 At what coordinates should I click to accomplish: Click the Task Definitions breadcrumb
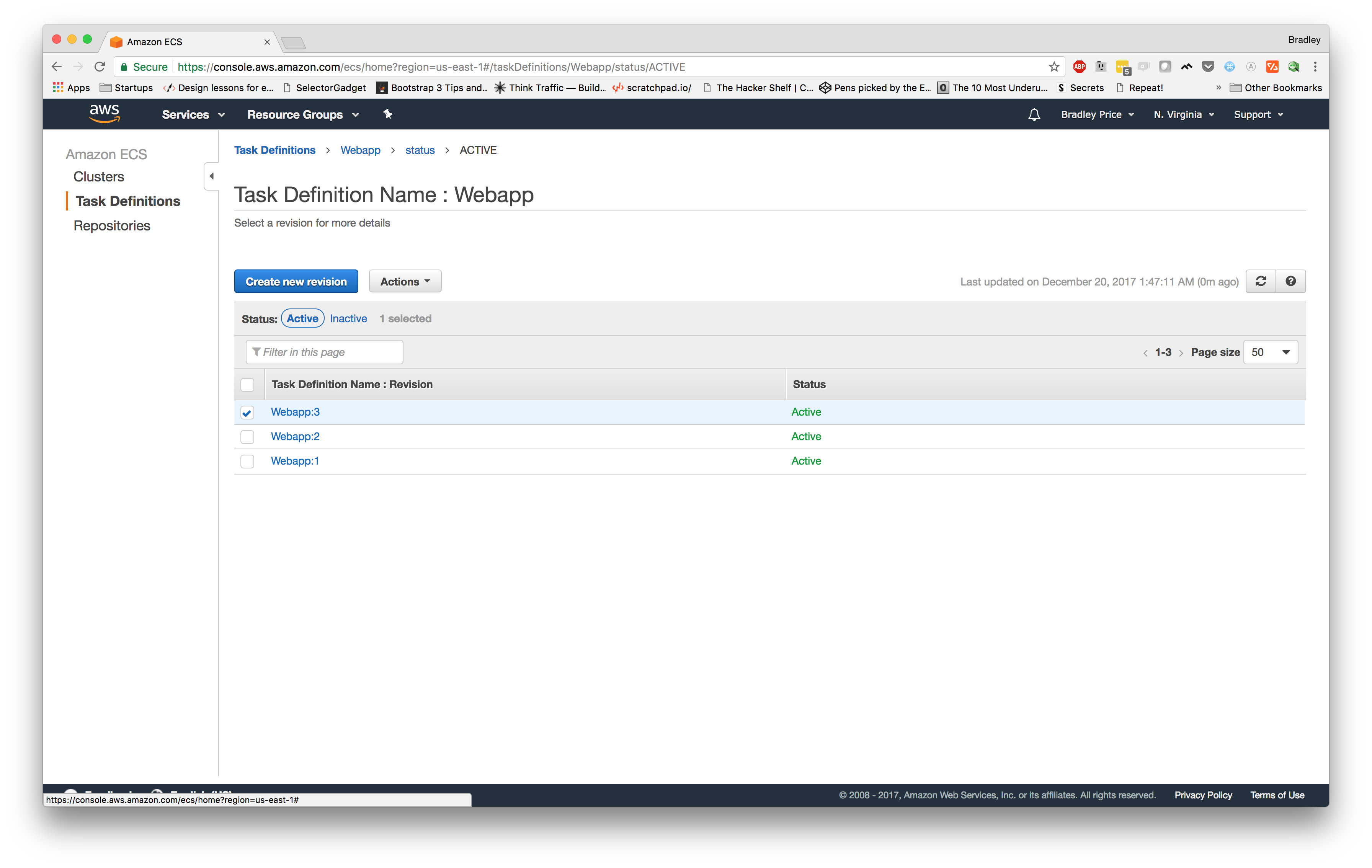click(x=274, y=150)
